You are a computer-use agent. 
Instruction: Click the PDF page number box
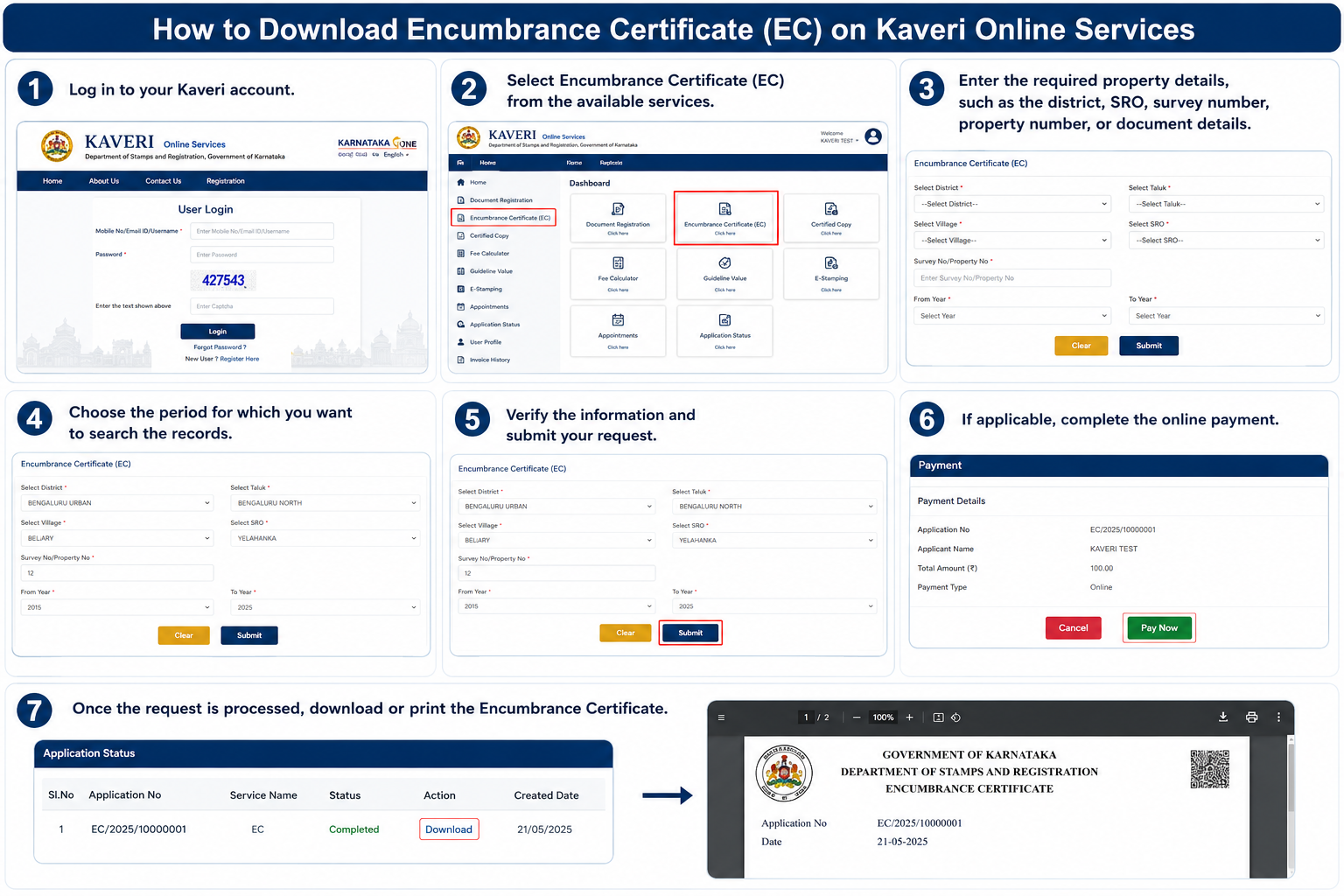click(806, 717)
